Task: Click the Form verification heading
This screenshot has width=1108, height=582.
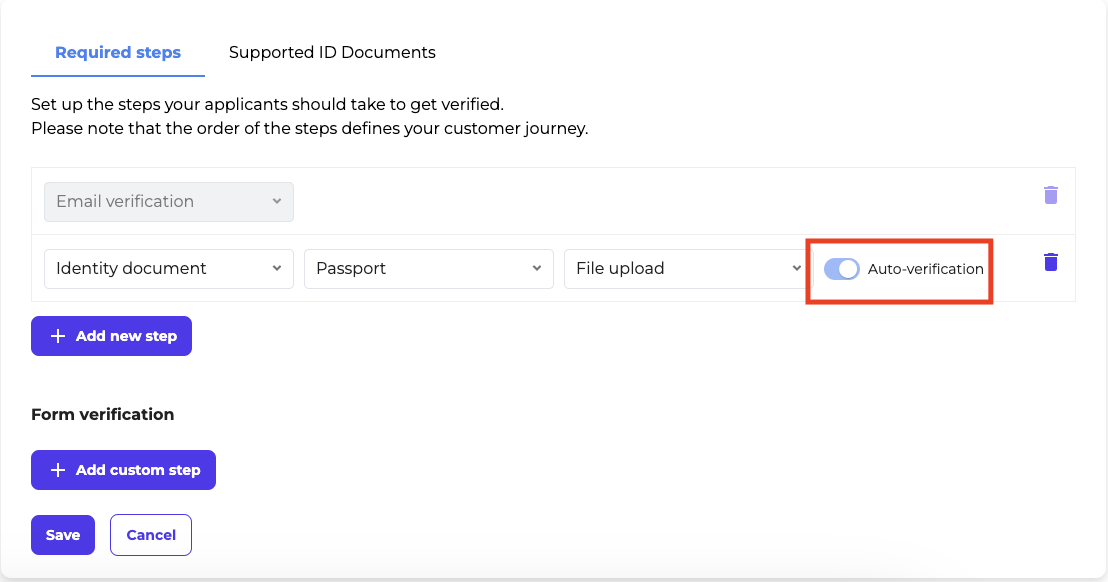Action: [103, 414]
